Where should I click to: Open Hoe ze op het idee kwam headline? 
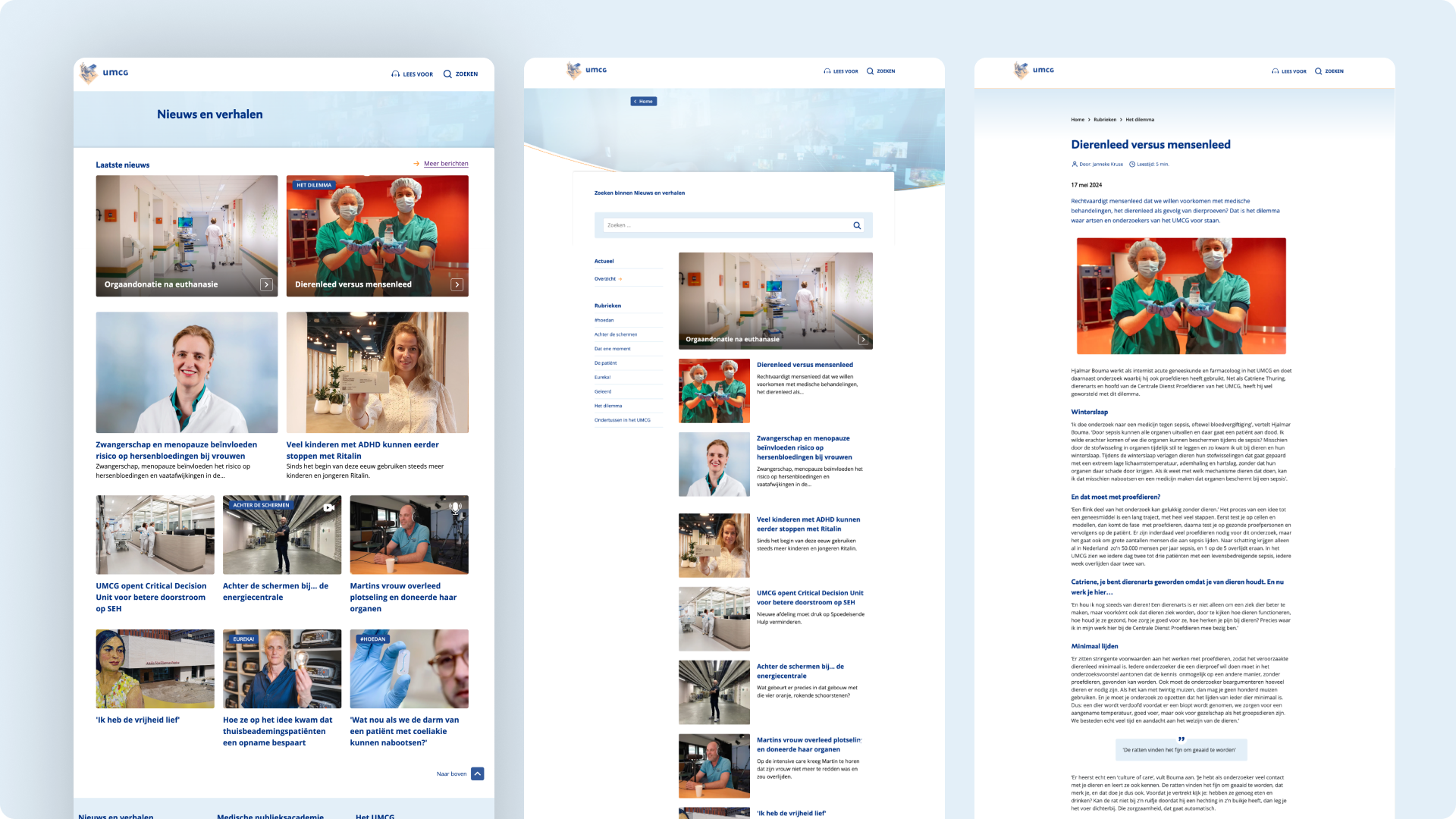point(278,732)
